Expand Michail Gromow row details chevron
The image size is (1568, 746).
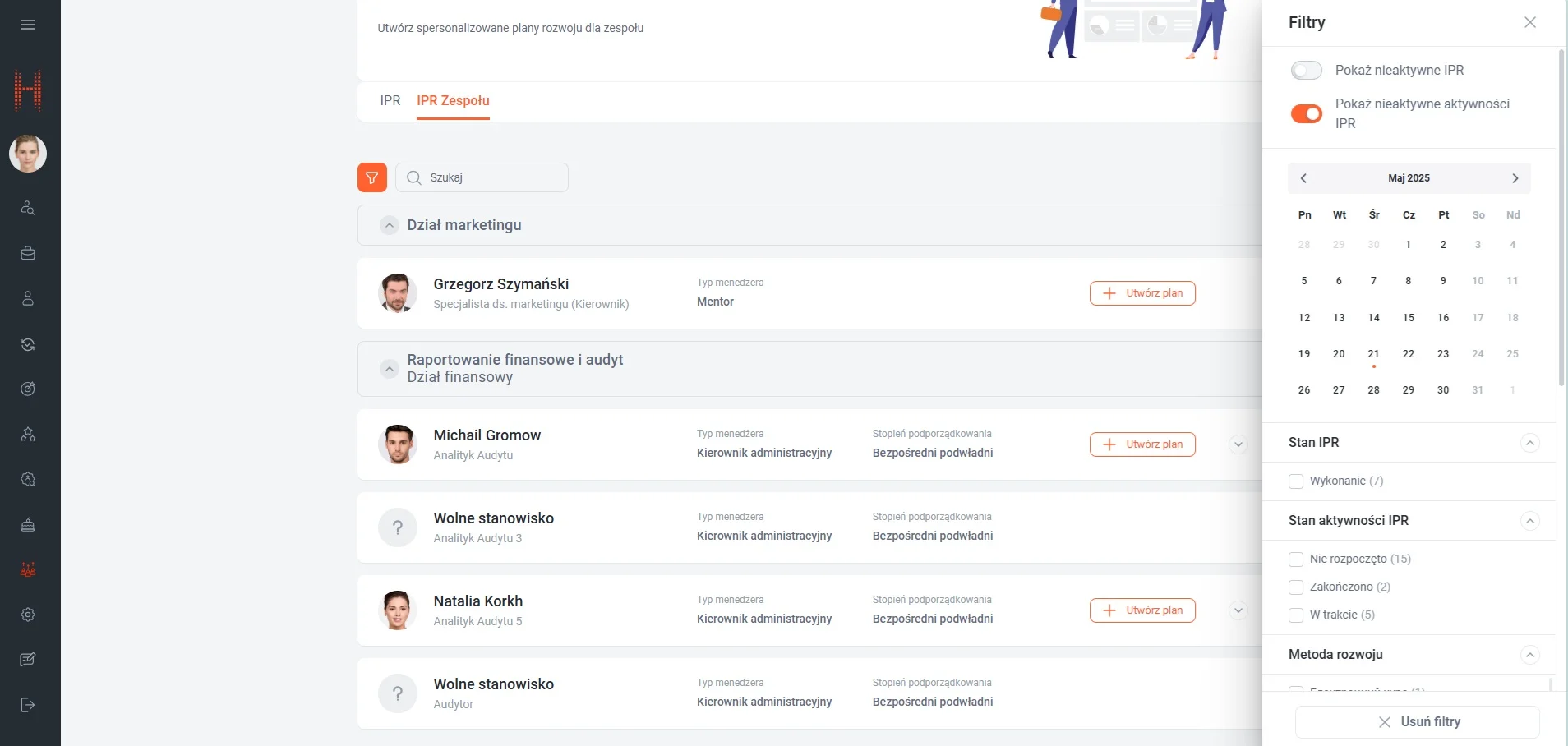(1238, 444)
